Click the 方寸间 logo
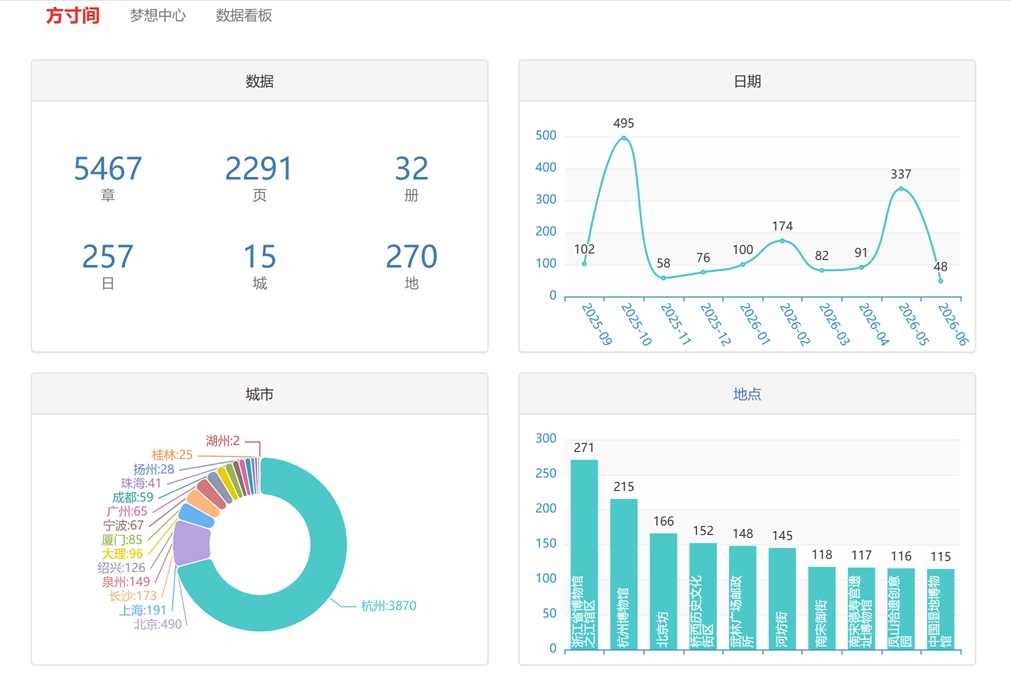The width and height of the screenshot is (1011, 683). click(73, 15)
